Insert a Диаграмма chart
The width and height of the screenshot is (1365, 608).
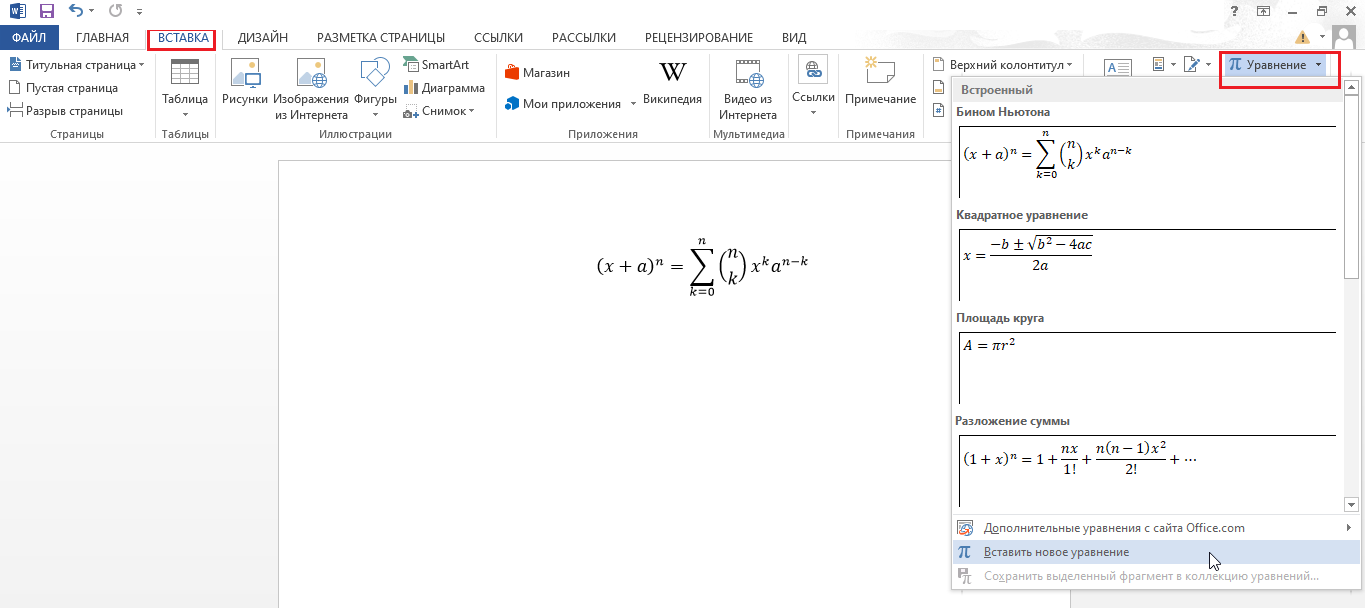coord(444,88)
